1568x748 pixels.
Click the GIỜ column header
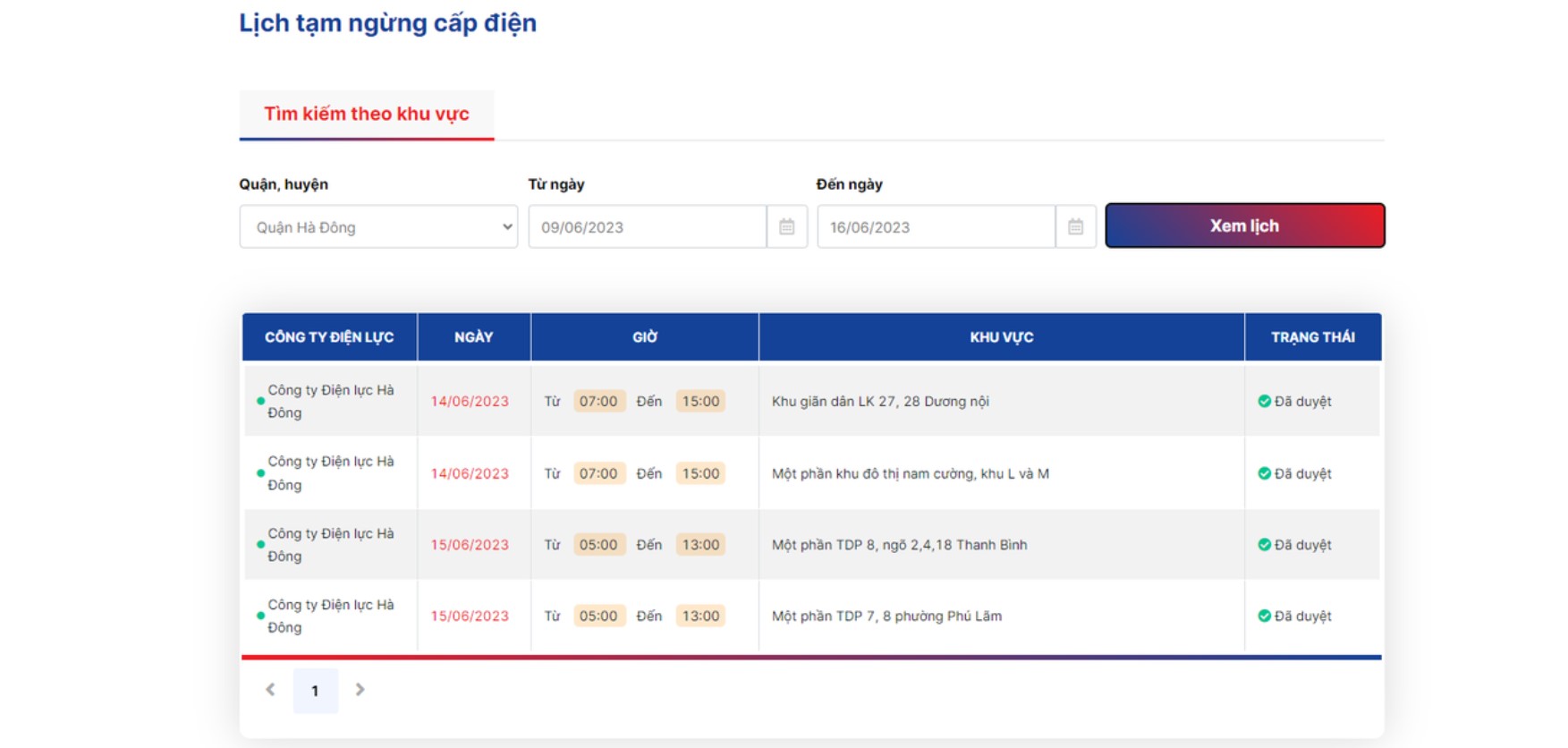coord(645,337)
